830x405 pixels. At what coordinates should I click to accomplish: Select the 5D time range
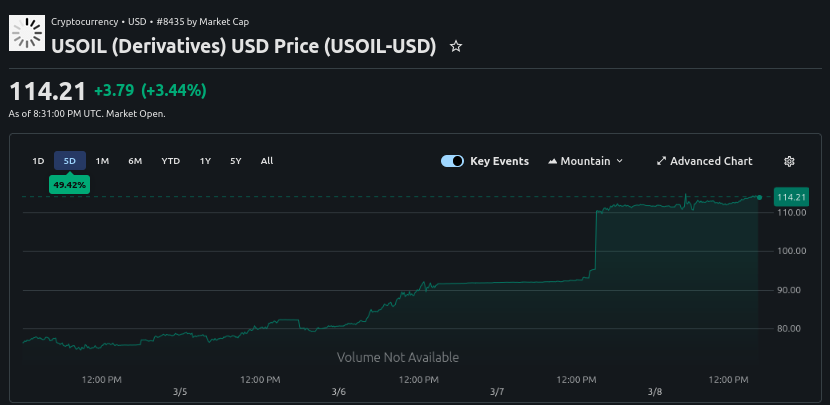pos(70,161)
